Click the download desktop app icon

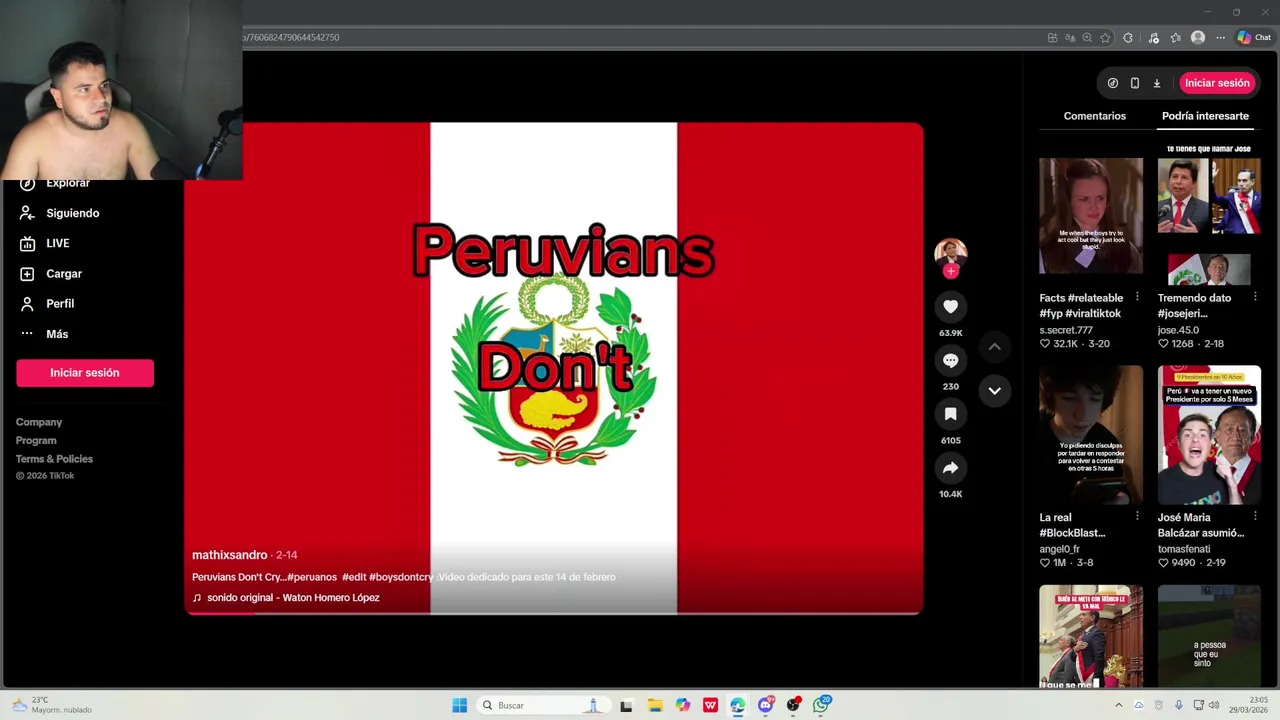pos(1156,83)
